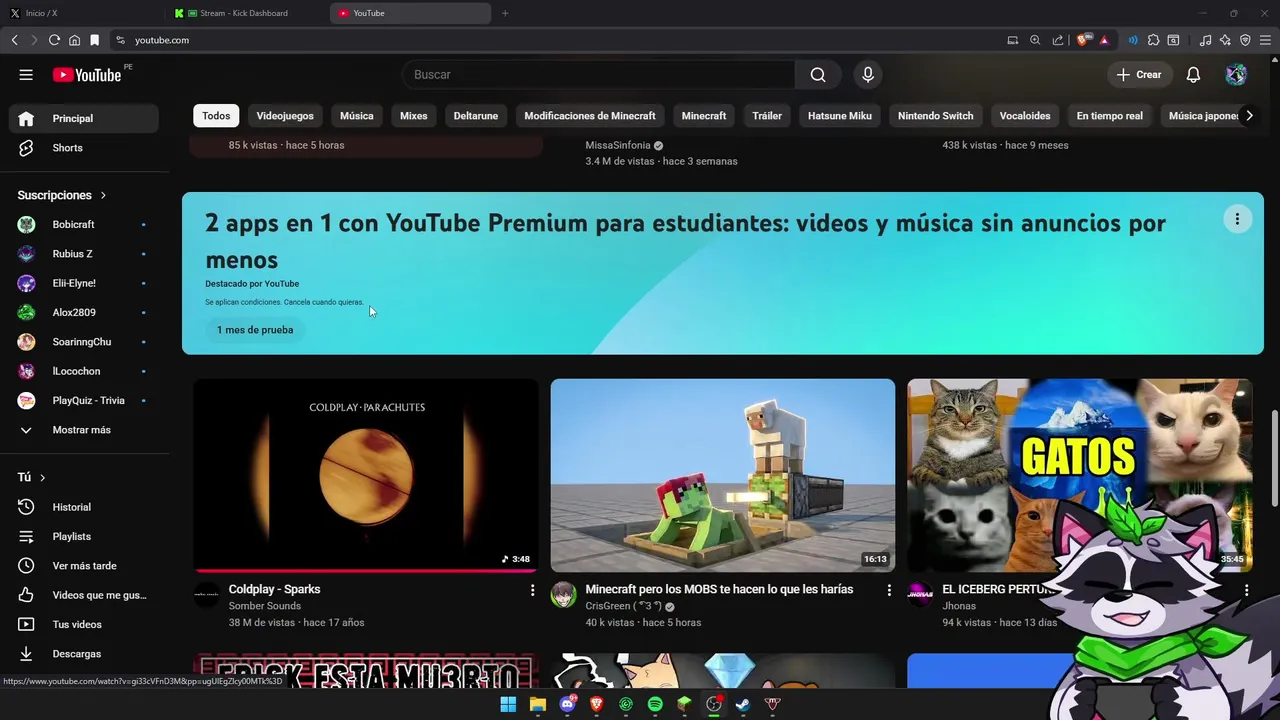1280x720 pixels.
Task: Open Descargas in the sidebar
Action: [x=84, y=654]
